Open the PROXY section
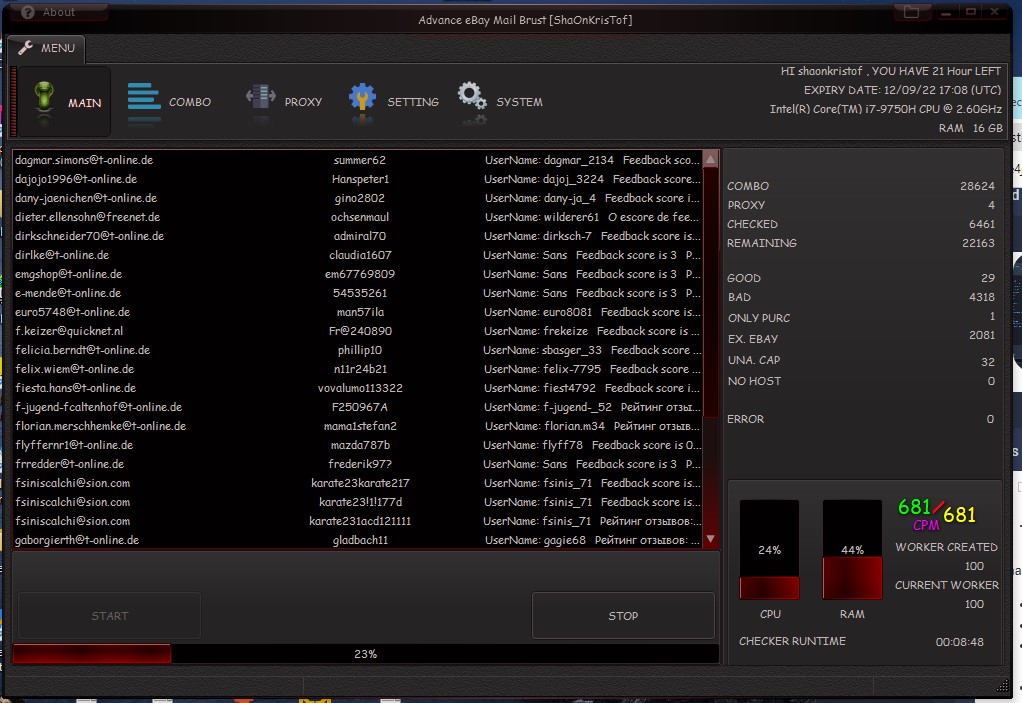Screen dimensions: 1022x703 point(284,102)
